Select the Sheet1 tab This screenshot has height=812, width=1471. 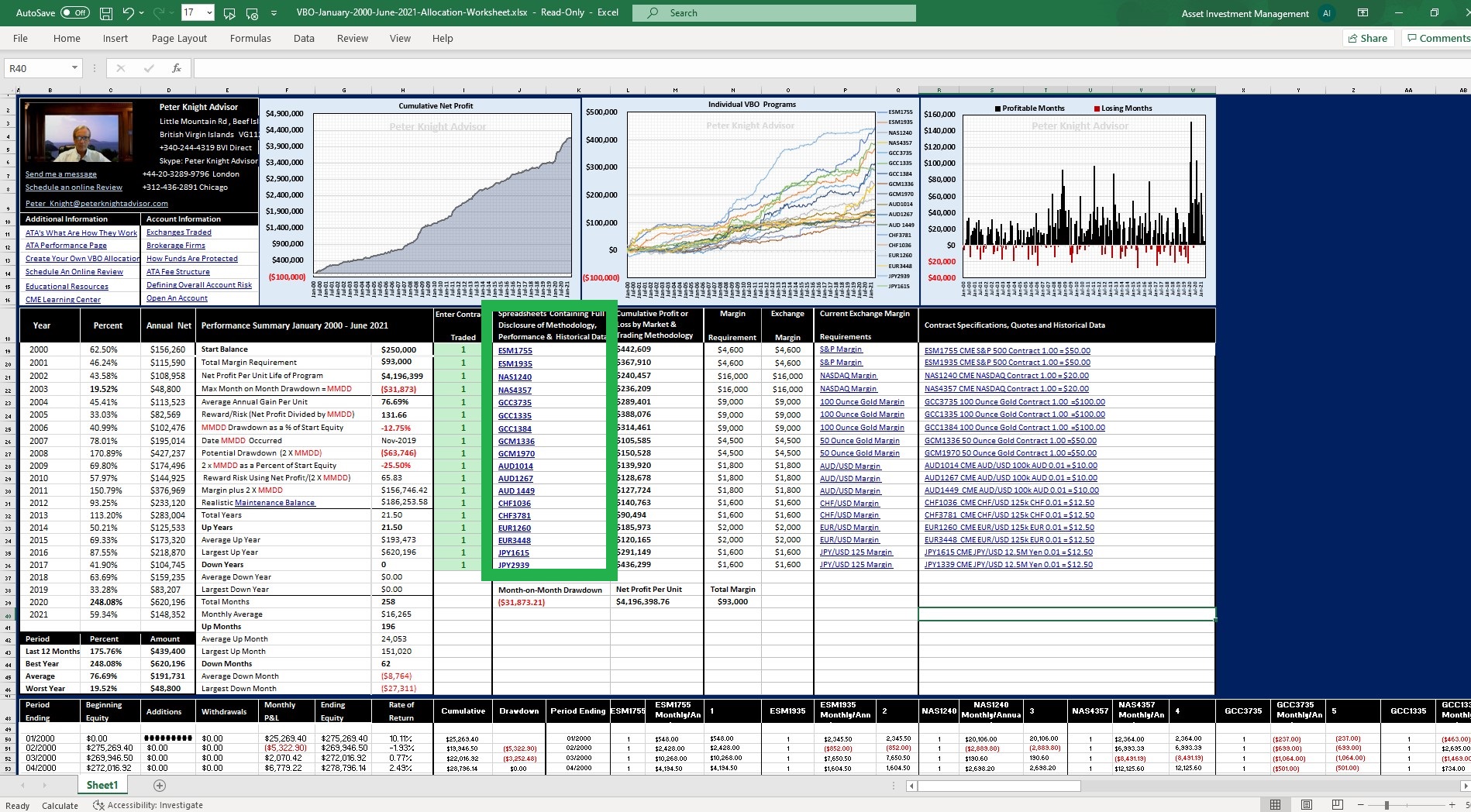[102, 786]
